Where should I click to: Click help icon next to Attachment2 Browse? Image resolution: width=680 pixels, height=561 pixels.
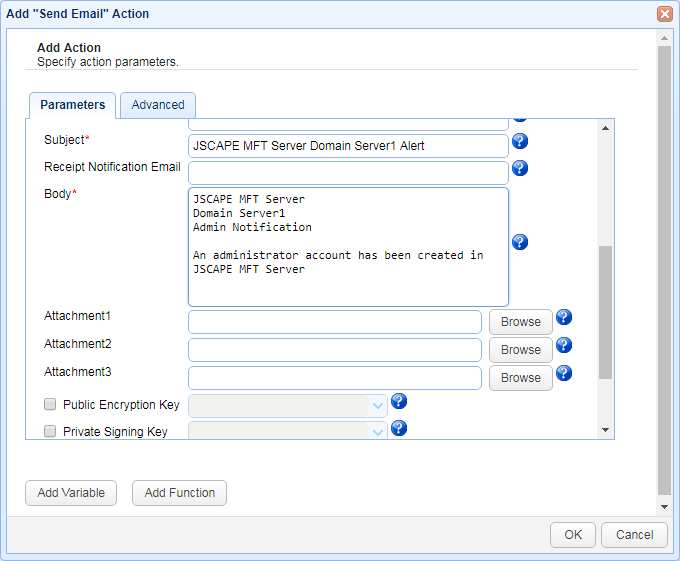tap(564, 345)
